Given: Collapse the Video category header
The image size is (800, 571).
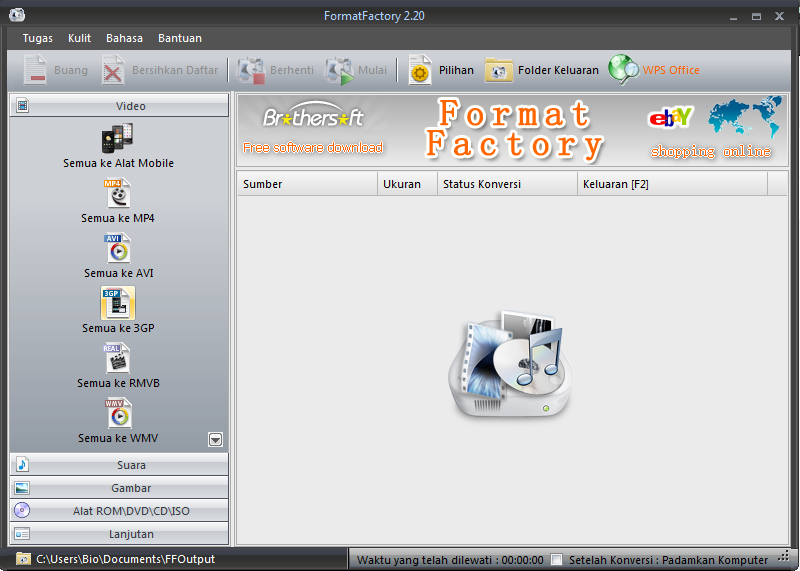Looking at the screenshot, I should click(119, 106).
